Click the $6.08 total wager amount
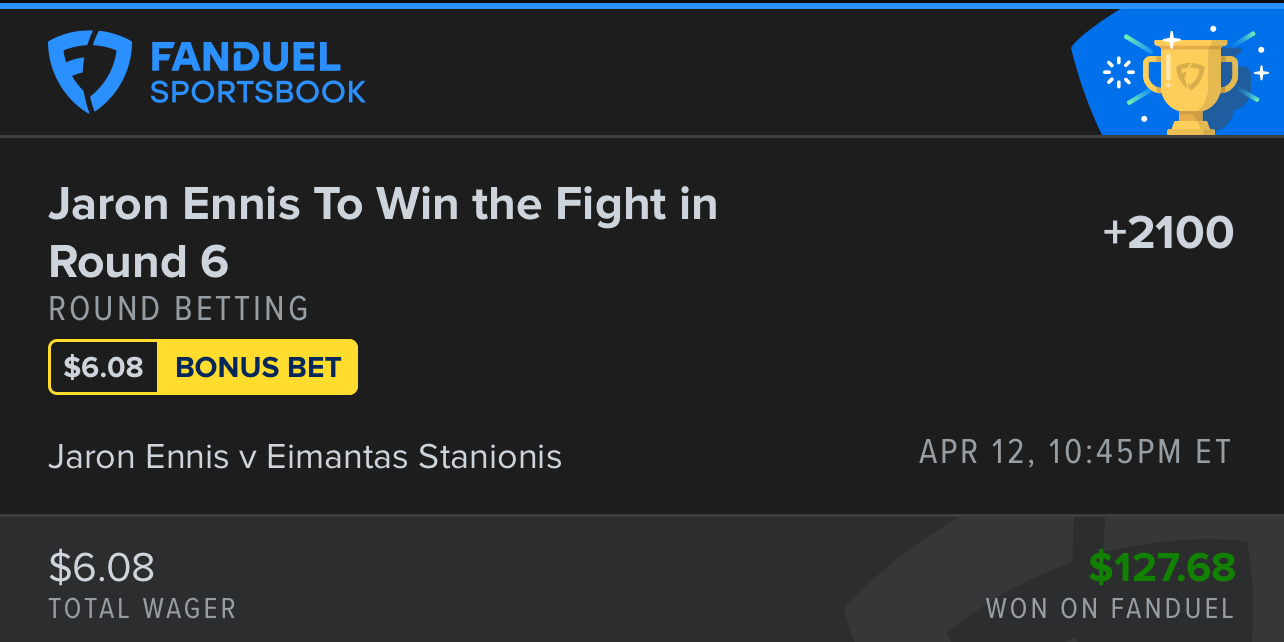The height and width of the screenshot is (642, 1284). click(x=101, y=568)
